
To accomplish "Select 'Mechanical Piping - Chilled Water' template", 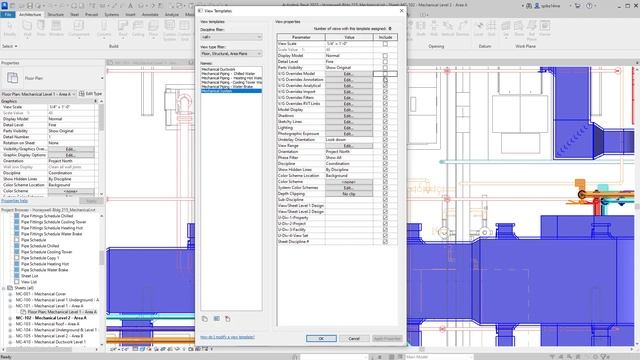I will click(228, 73).
